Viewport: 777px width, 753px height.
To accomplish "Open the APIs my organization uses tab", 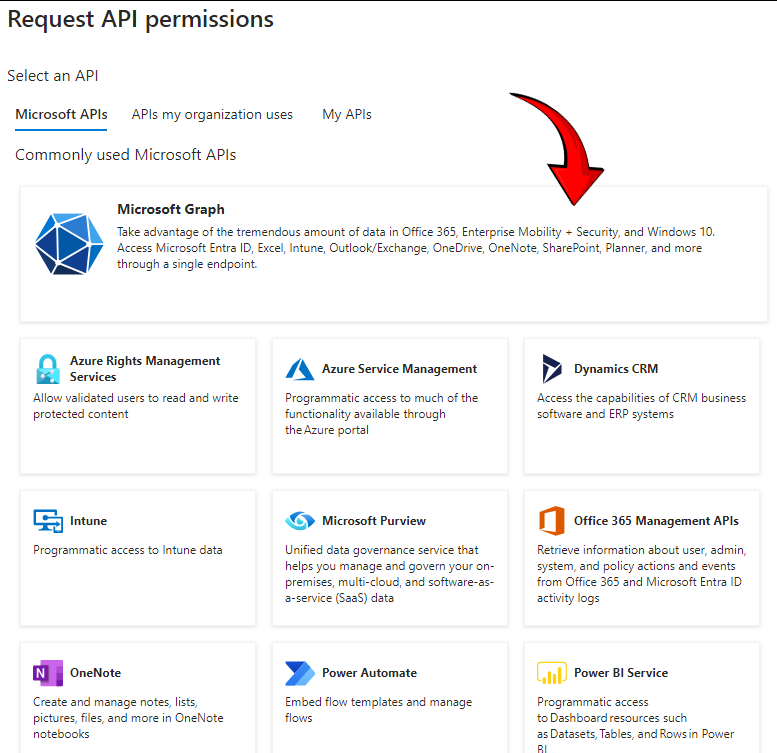I will 212,114.
